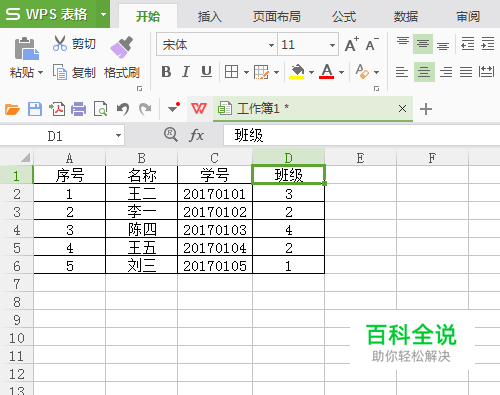The width and height of the screenshot is (500, 395).
Task: Open the 公式 tab
Action: pyautogui.click(x=344, y=16)
